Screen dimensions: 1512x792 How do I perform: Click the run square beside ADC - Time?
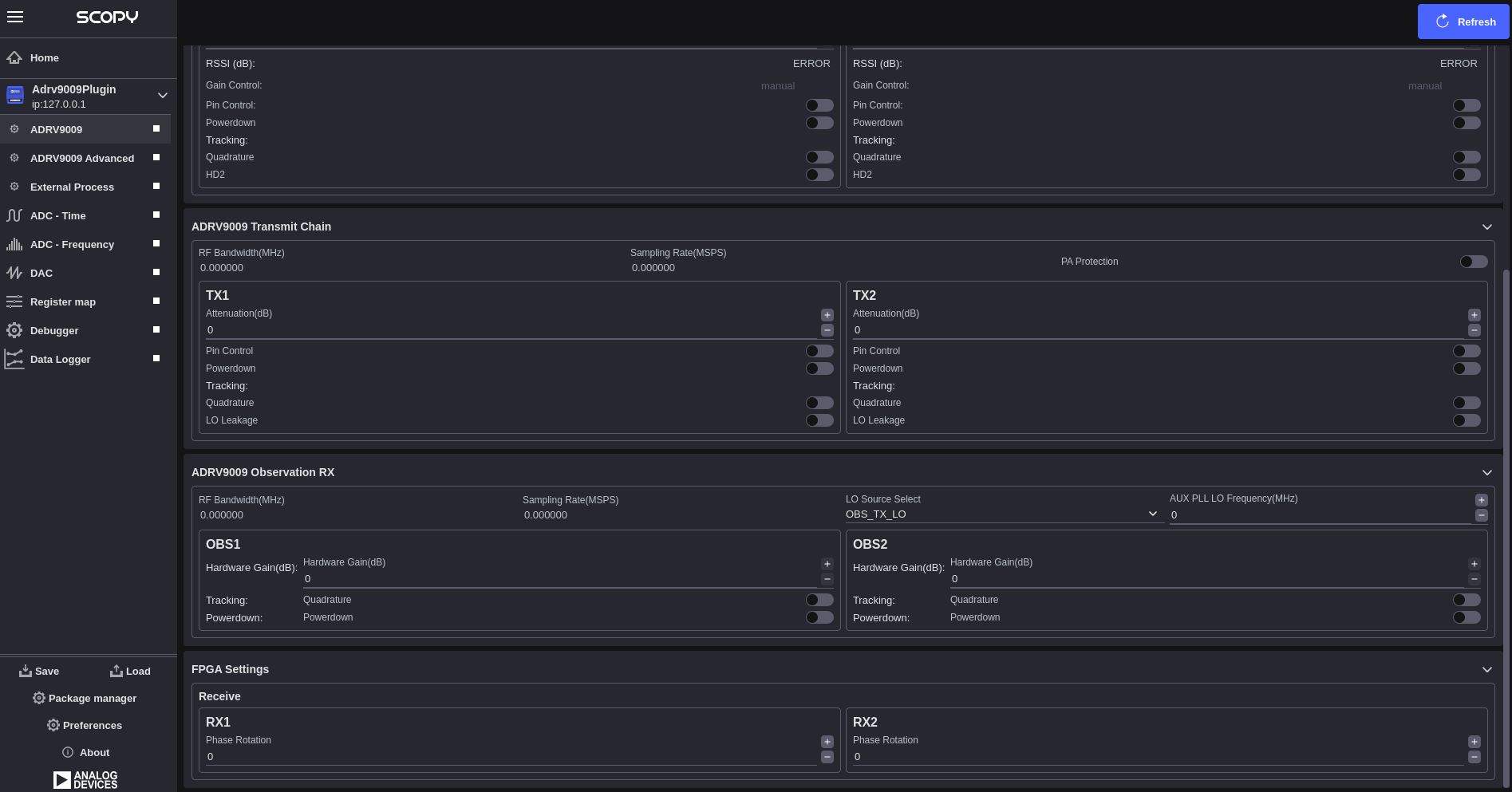156,215
